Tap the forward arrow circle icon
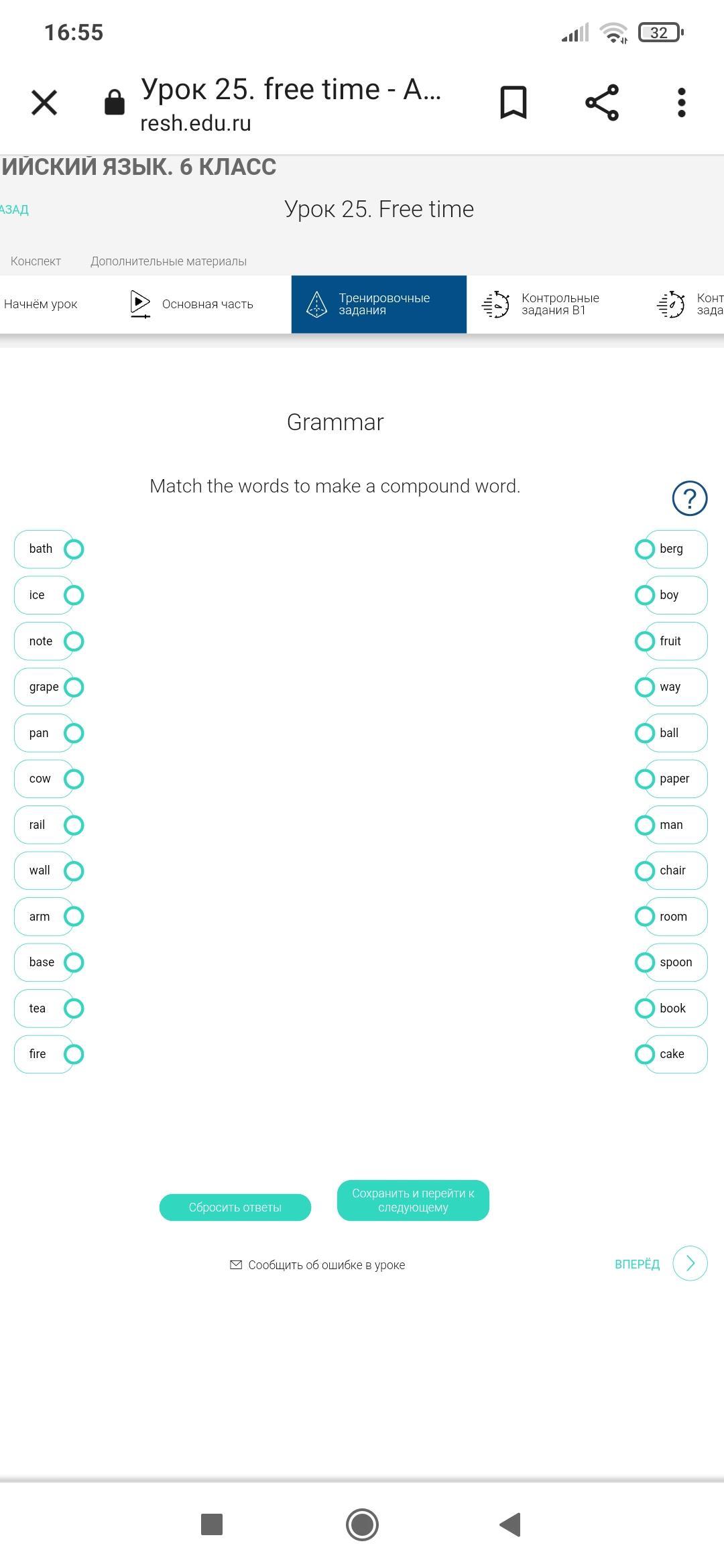724x1568 pixels. [x=690, y=1263]
